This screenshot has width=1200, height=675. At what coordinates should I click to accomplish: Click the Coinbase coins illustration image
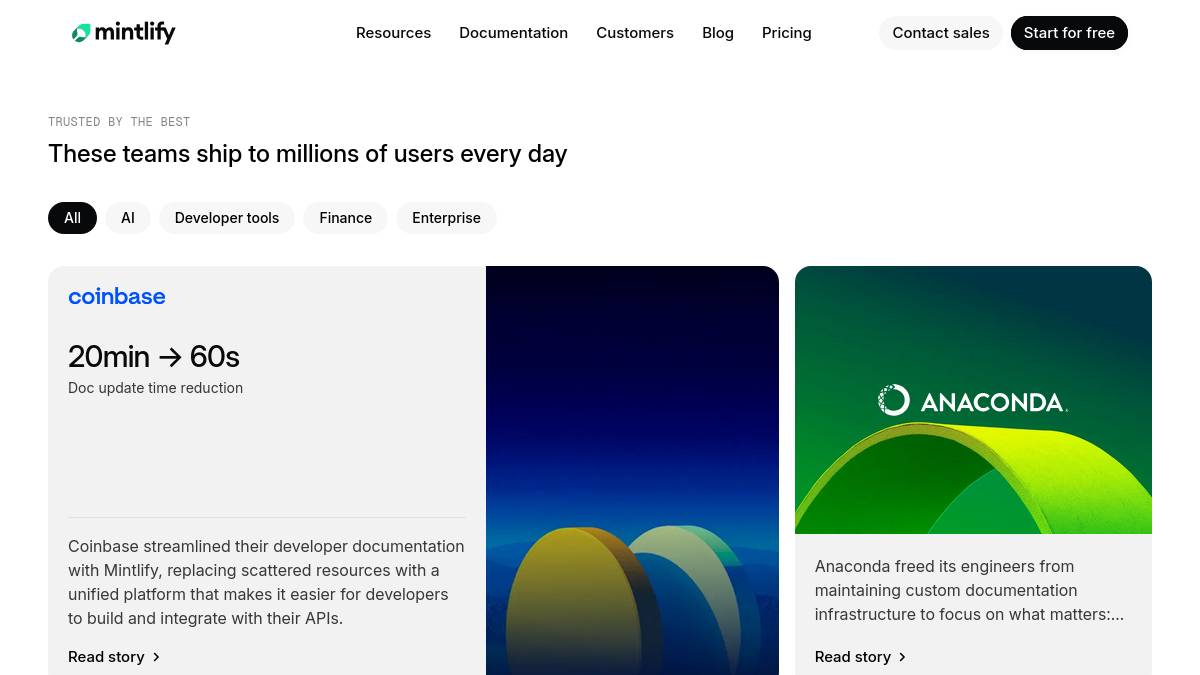click(632, 470)
